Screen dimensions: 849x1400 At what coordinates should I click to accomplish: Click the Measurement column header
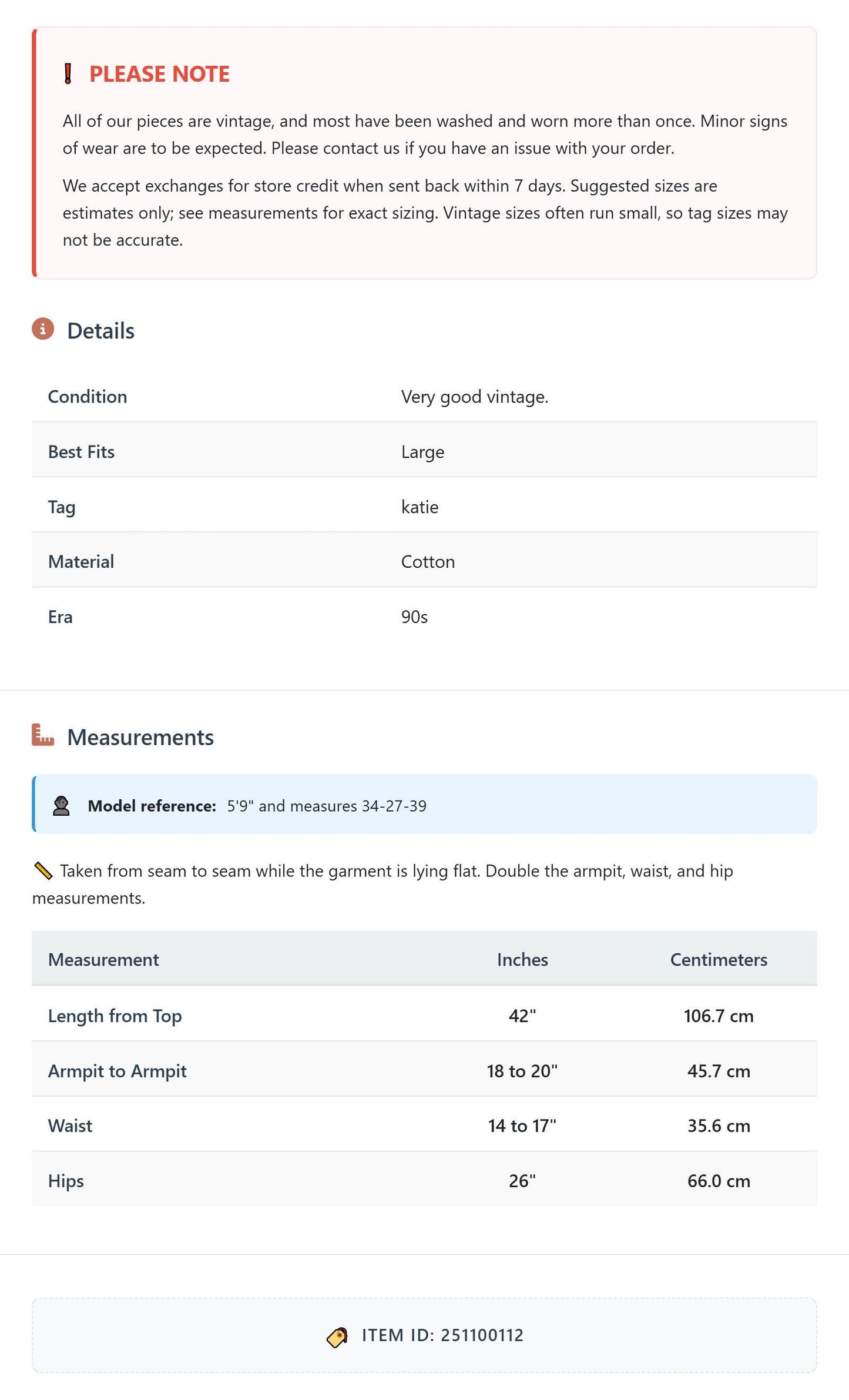click(x=103, y=960)
